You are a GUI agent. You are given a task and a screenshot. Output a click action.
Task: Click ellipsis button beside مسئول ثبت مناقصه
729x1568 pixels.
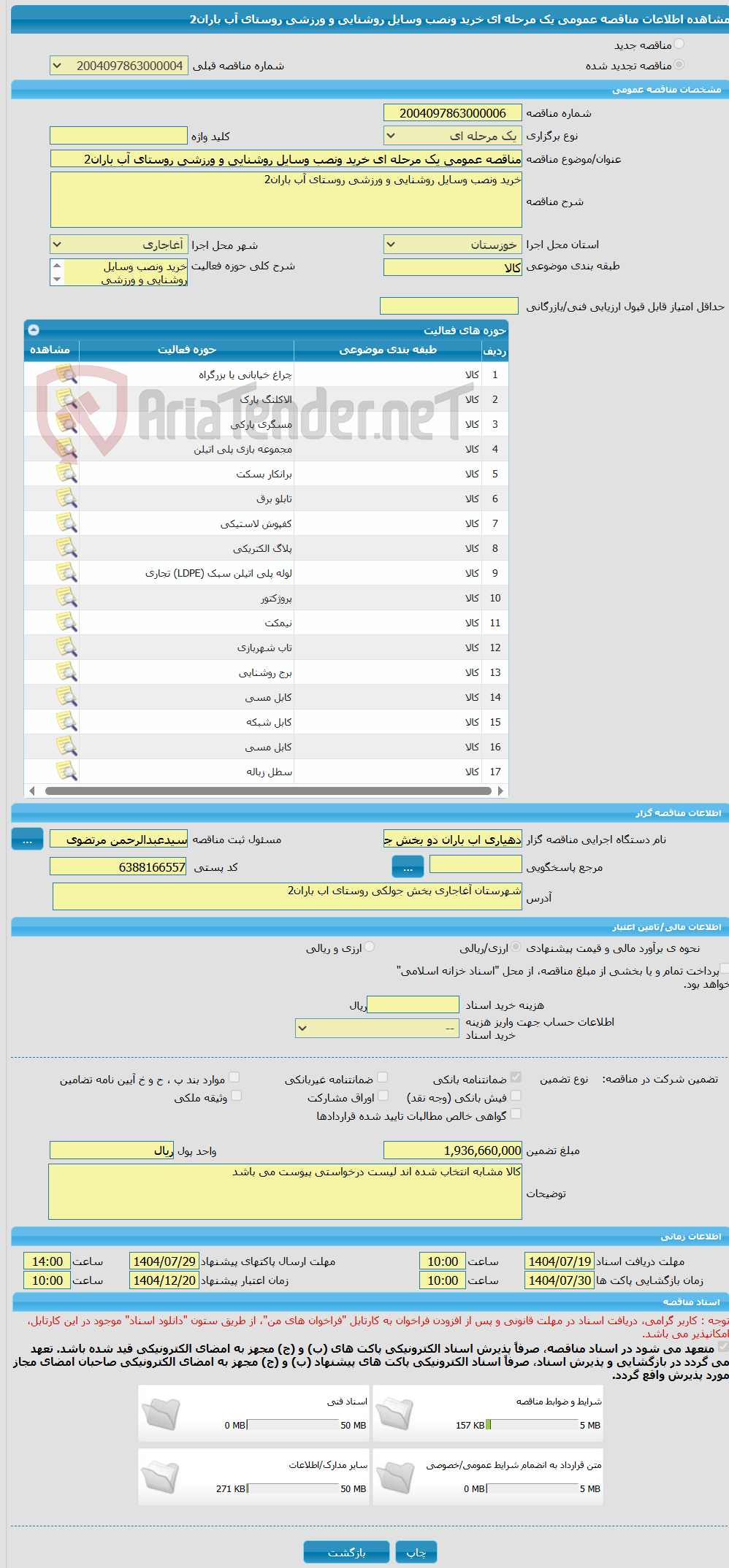pos(27,839)
